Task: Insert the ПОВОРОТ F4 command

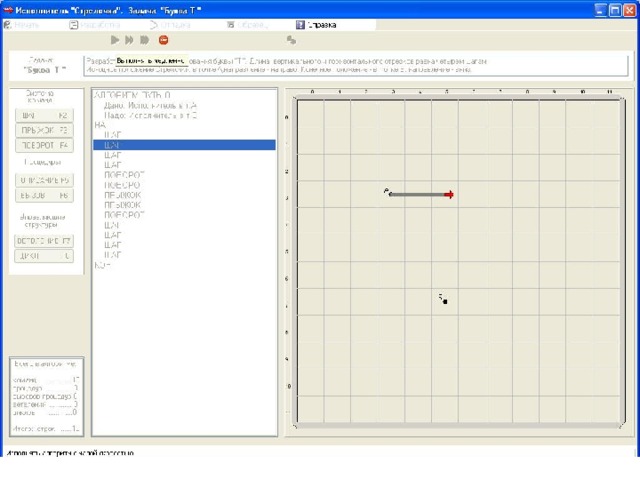Action: click(44, 145)
